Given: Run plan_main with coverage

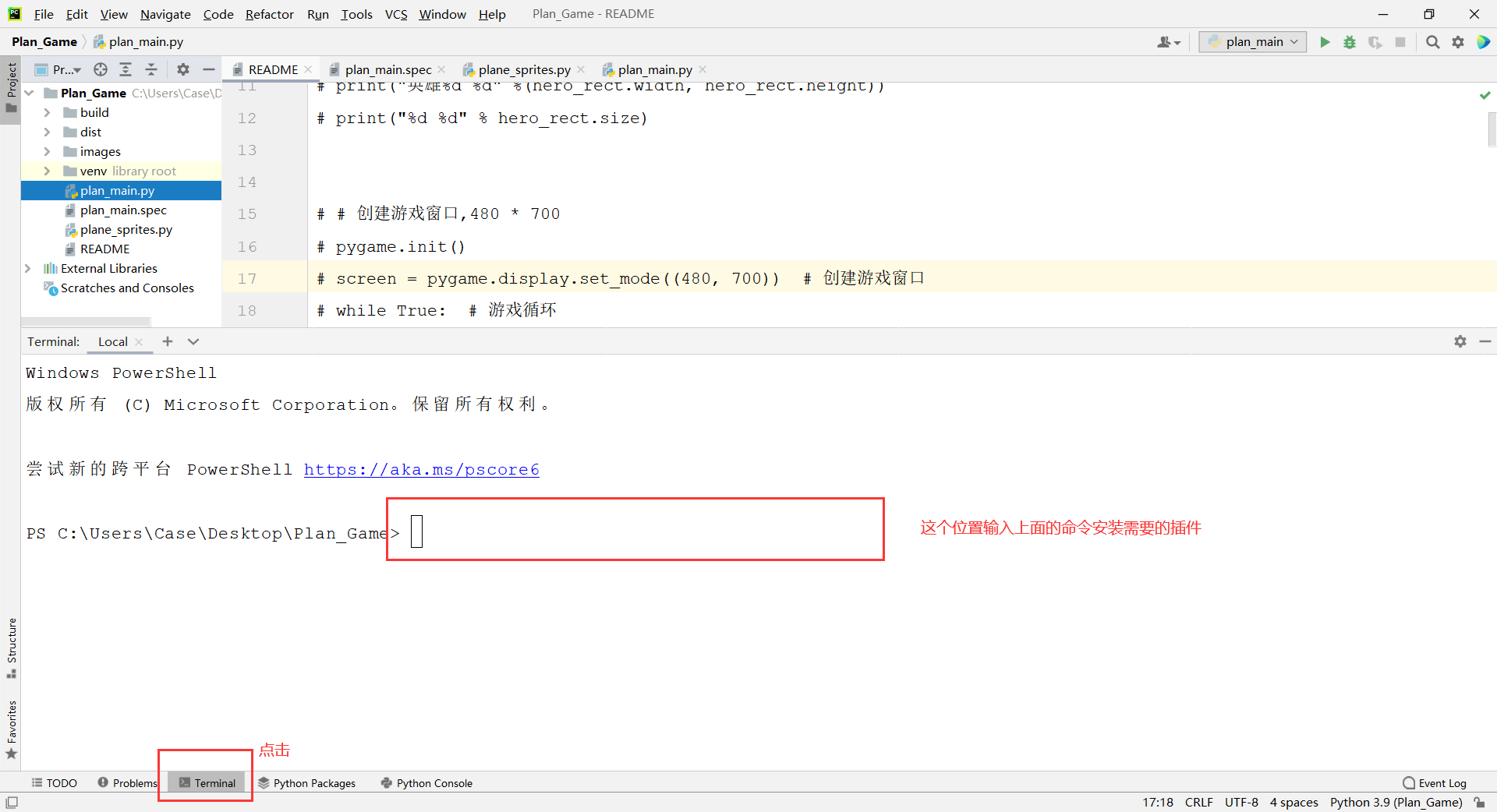Looking at the screenshot, I should click(1375, 42).
